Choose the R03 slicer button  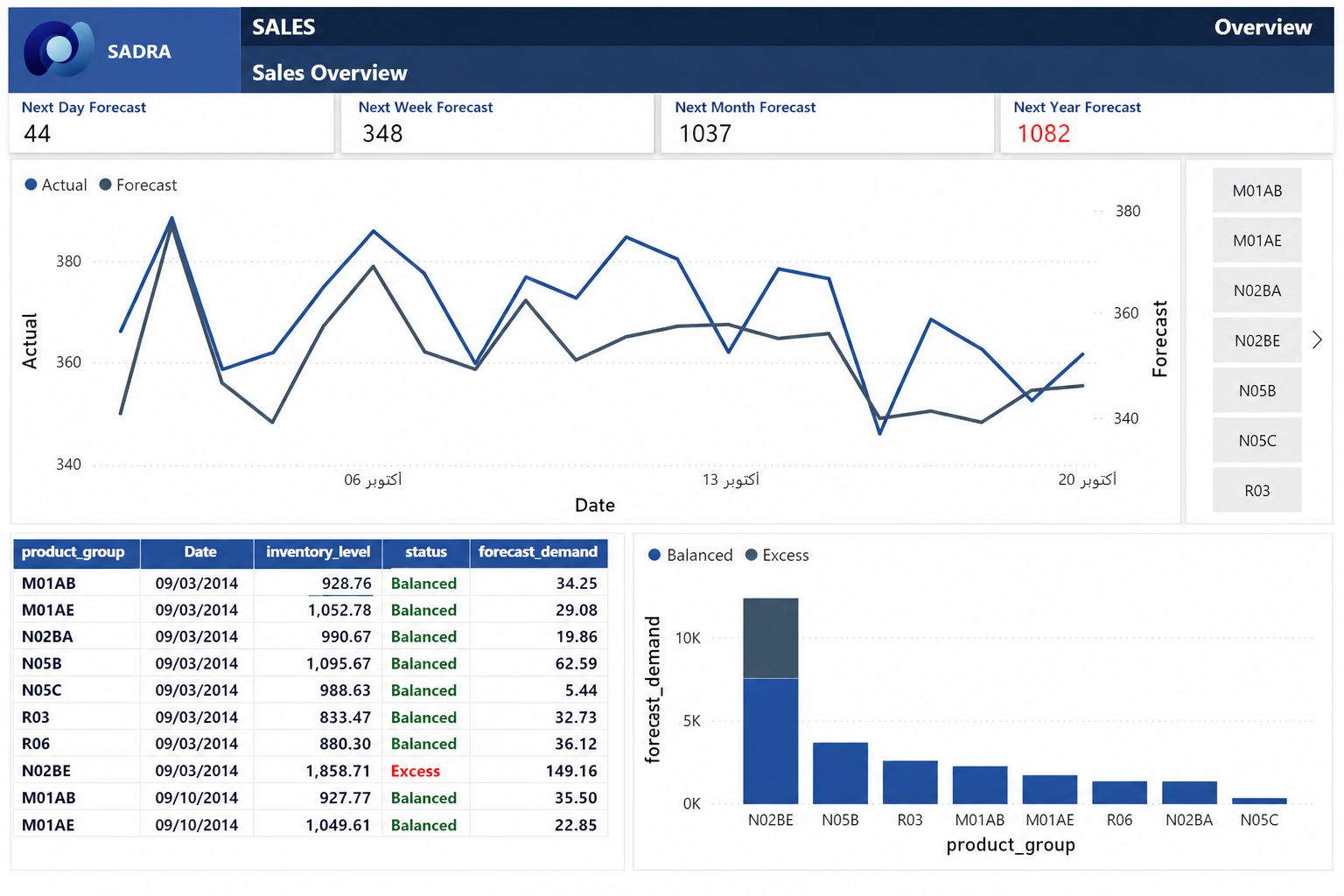pos(1256,490)
